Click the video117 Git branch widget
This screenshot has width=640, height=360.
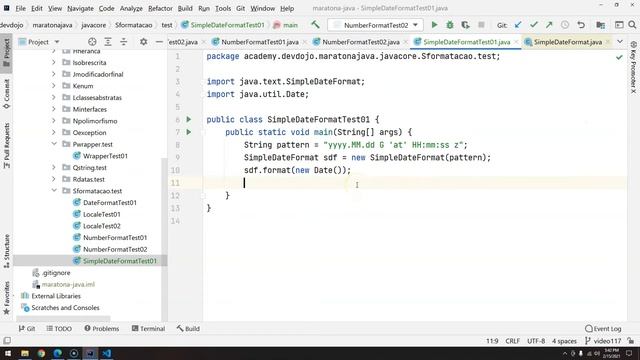603,341
